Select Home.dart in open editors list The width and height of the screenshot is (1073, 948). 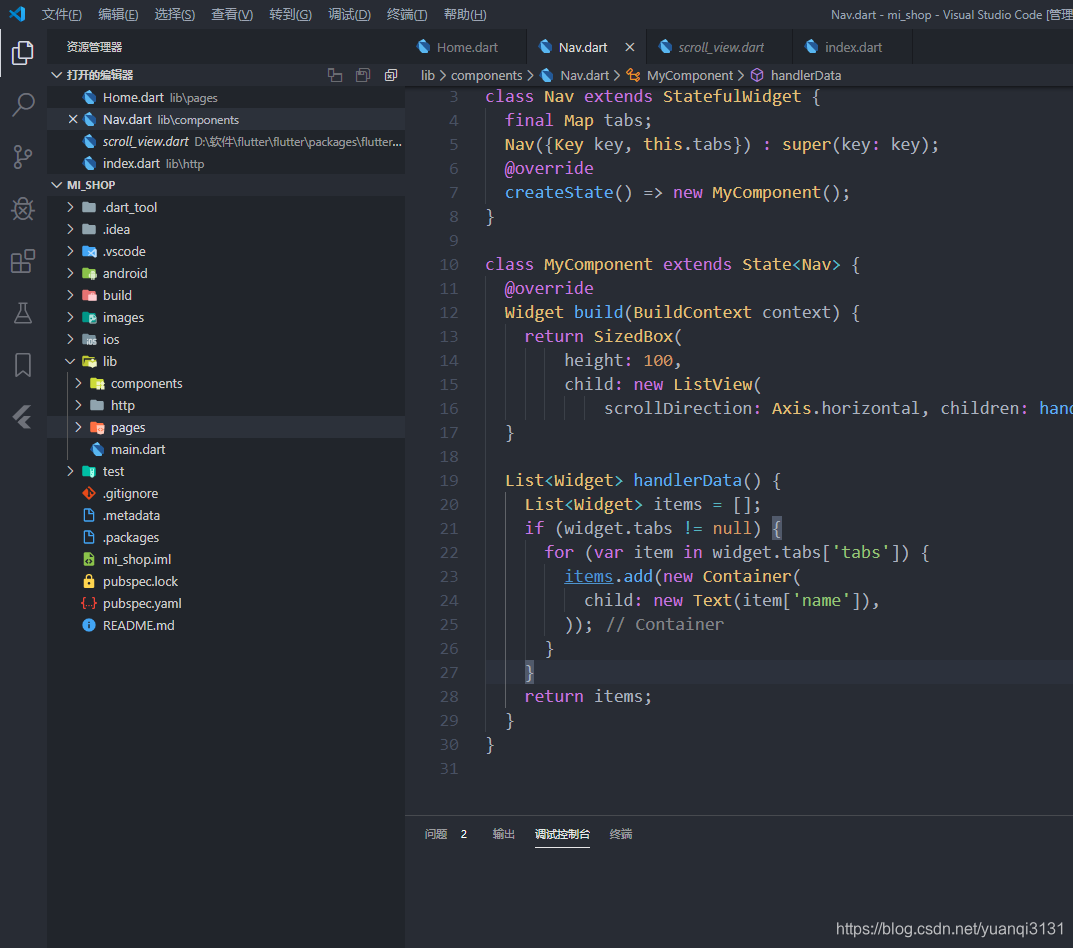[226, 97]
